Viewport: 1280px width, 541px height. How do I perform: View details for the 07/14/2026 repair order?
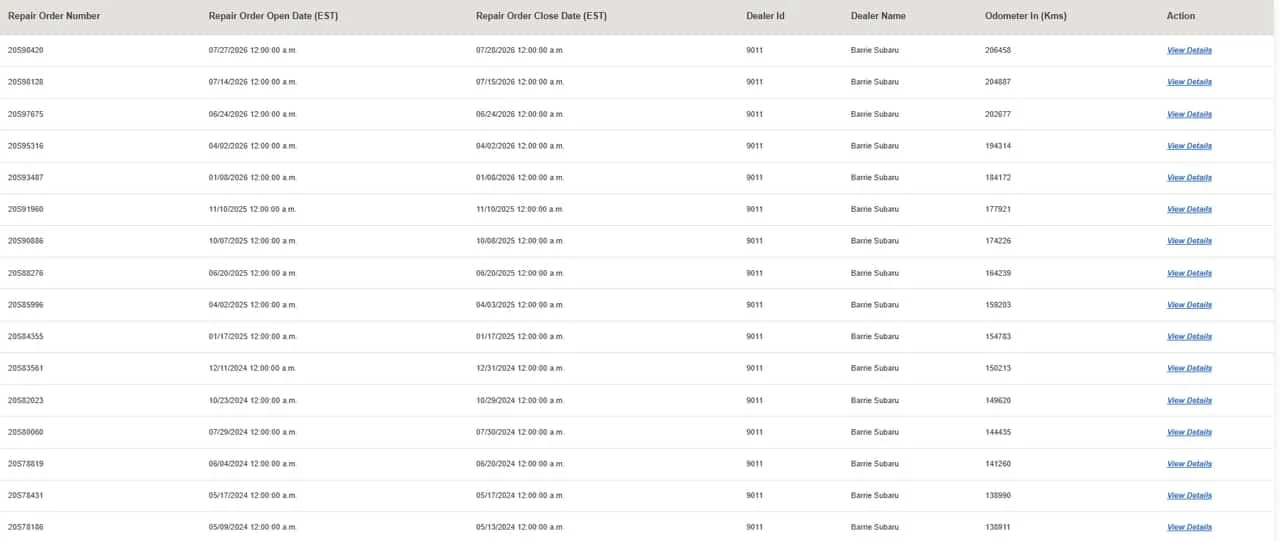click(1189, 82)
